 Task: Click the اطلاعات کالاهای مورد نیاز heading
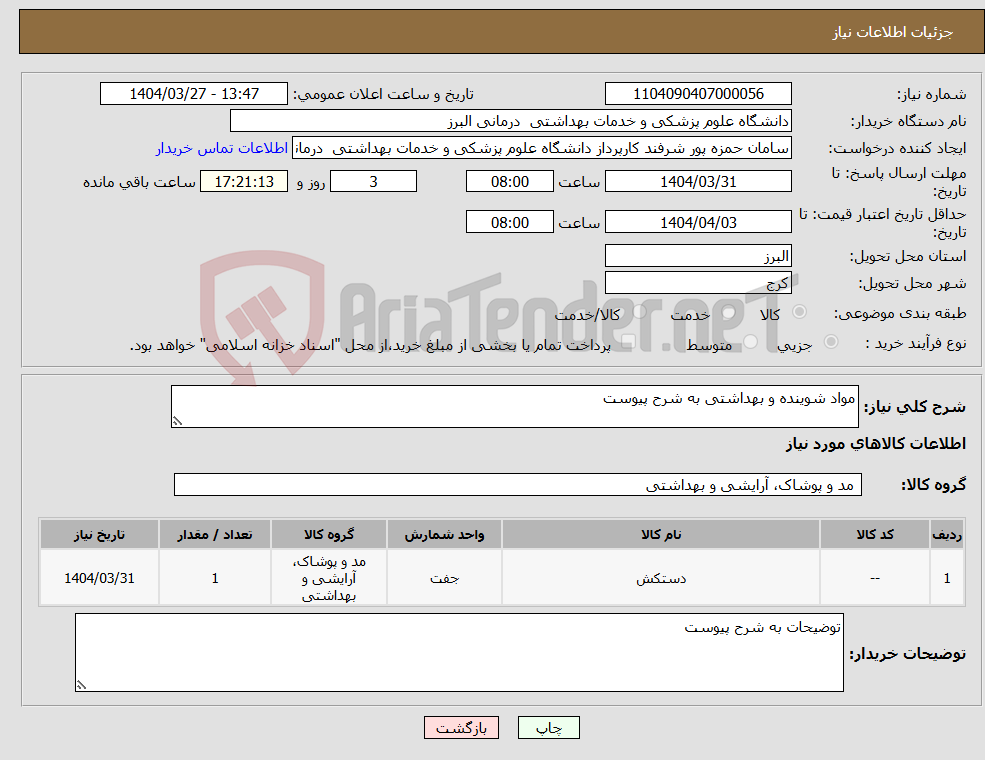click(x=876, y=443)
